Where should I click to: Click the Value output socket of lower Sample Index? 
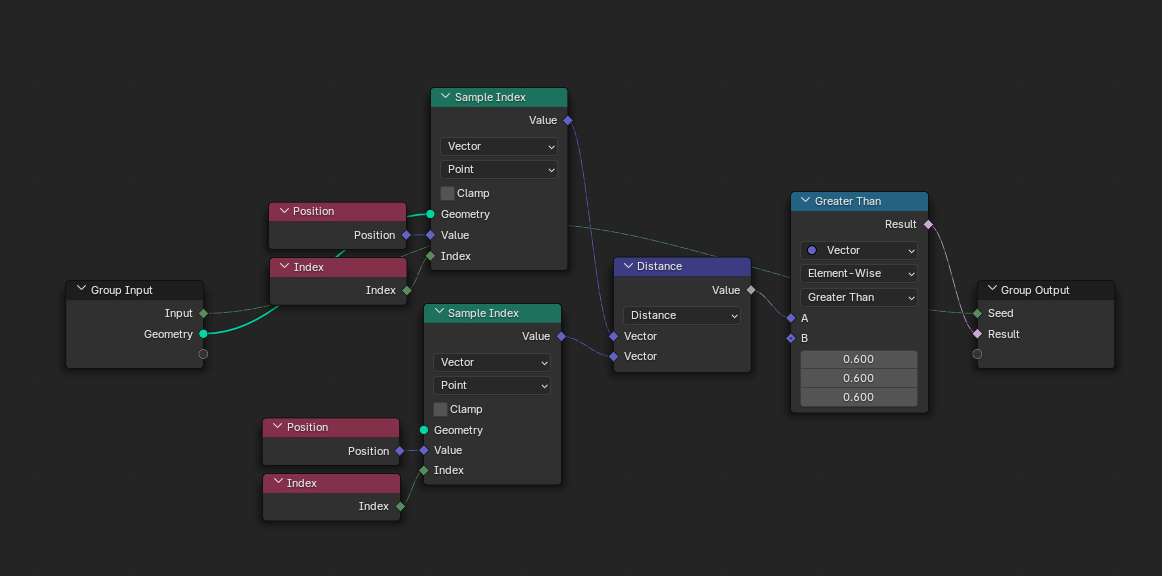(x=561, y=337)
